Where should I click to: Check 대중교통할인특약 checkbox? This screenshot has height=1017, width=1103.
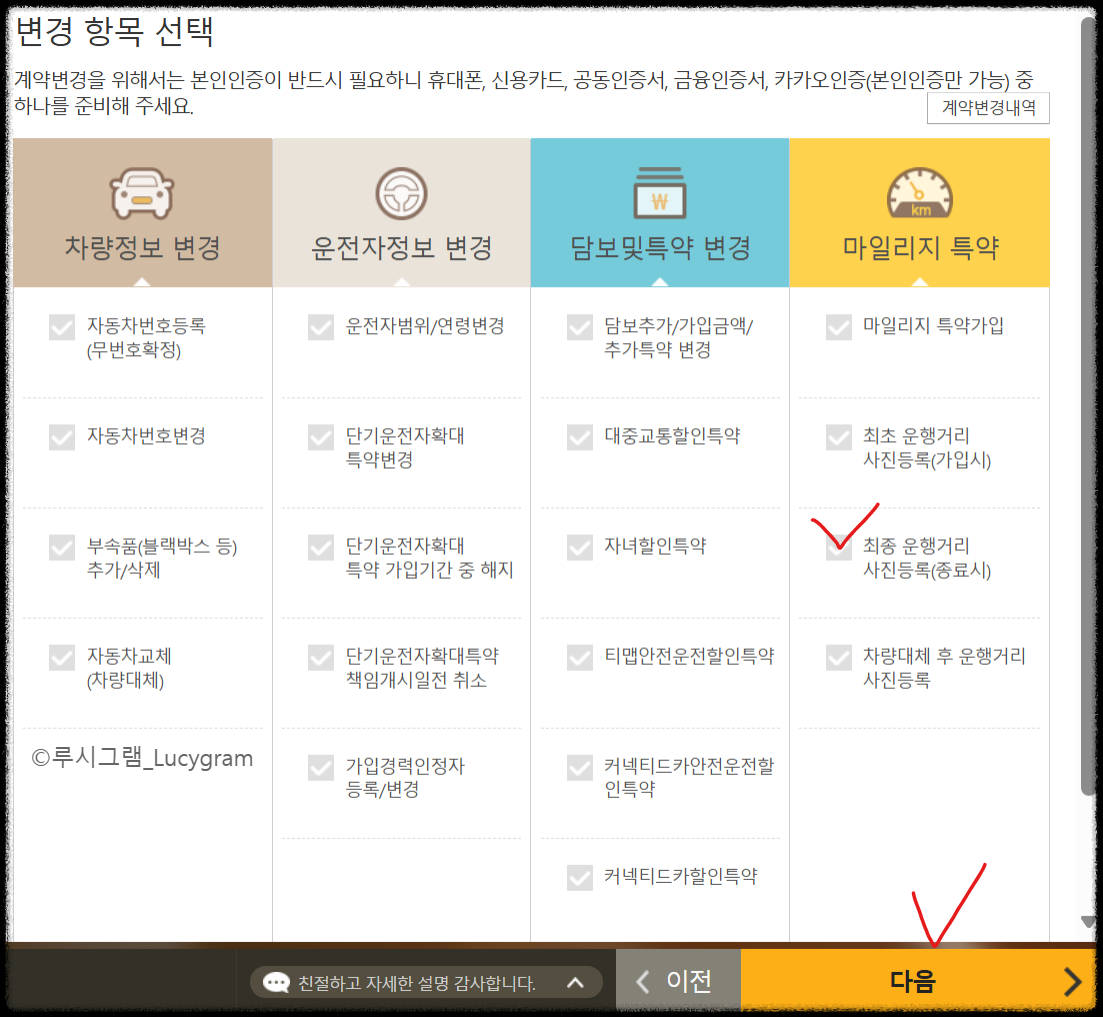point(580,437)
